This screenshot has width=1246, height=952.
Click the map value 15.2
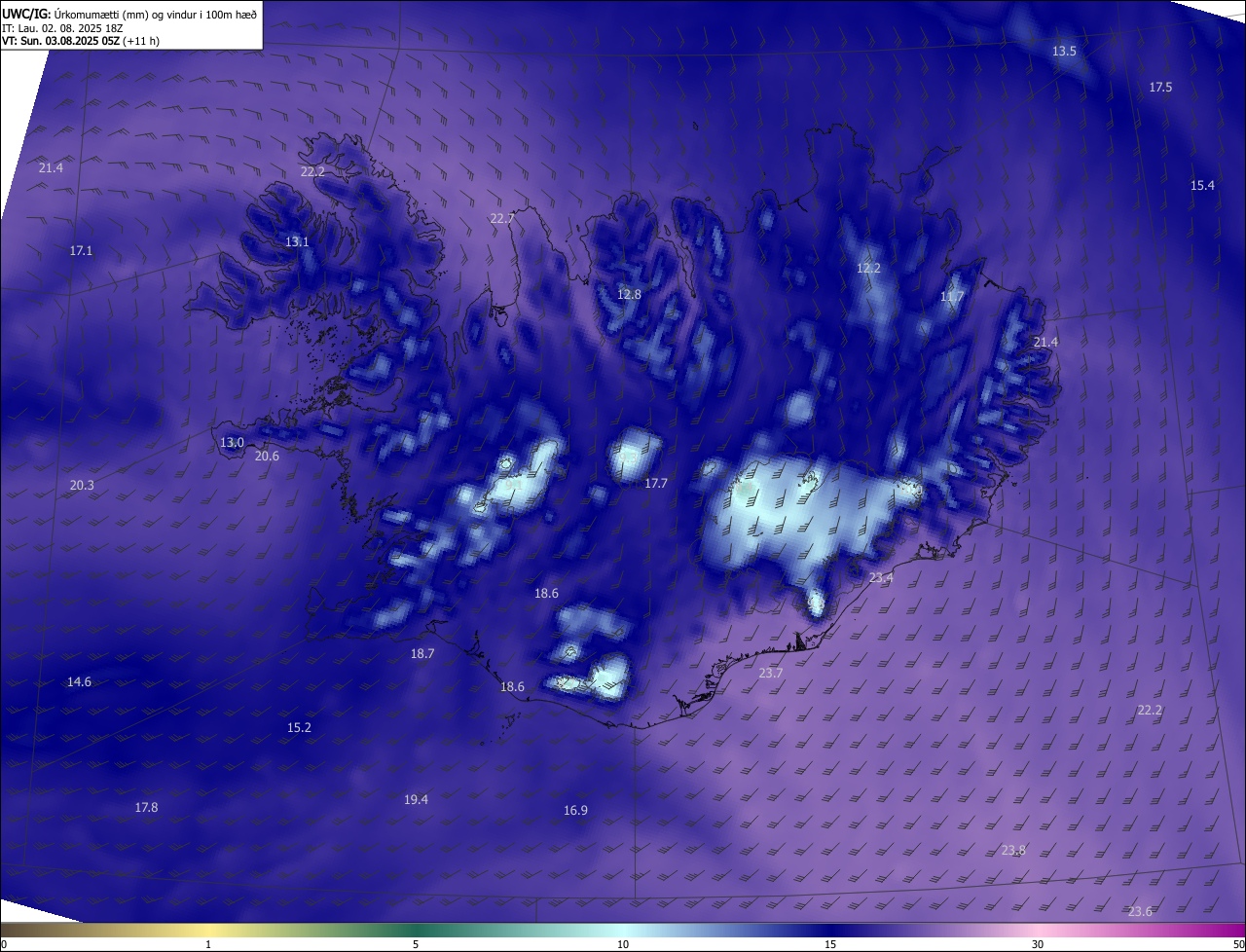click(299, 727)
